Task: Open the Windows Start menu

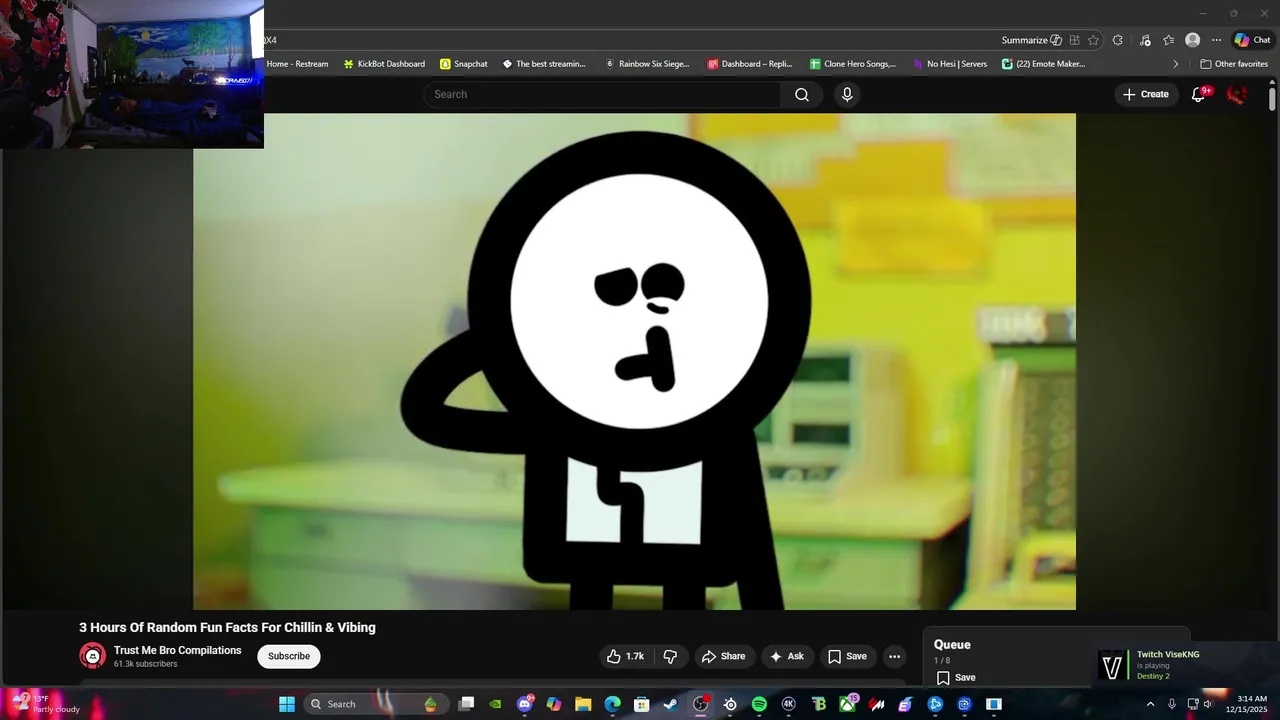Action: click(287, 704)
